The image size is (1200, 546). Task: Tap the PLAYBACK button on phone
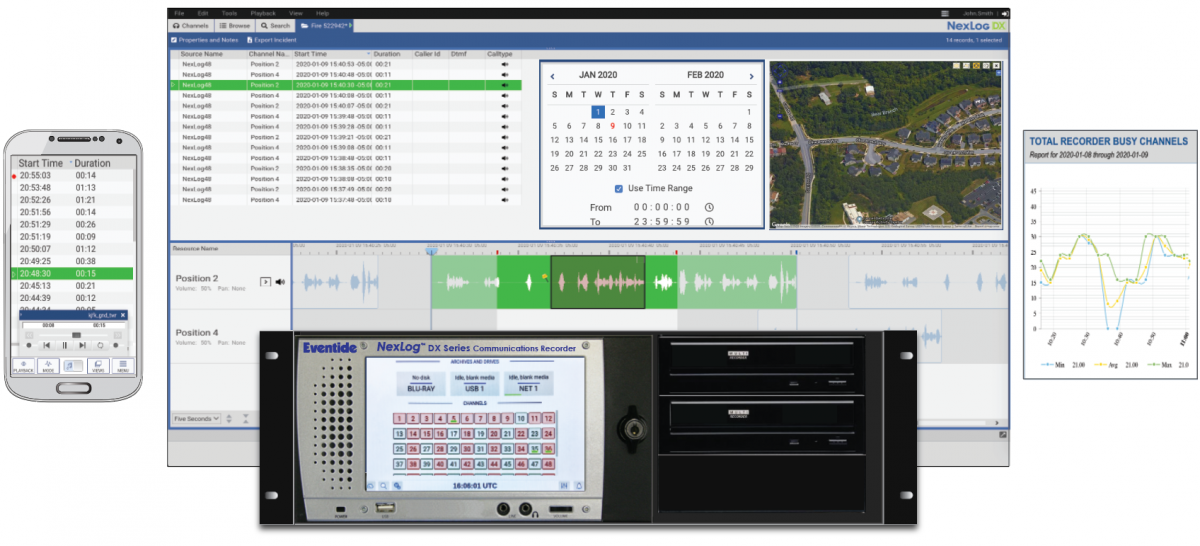23,366
